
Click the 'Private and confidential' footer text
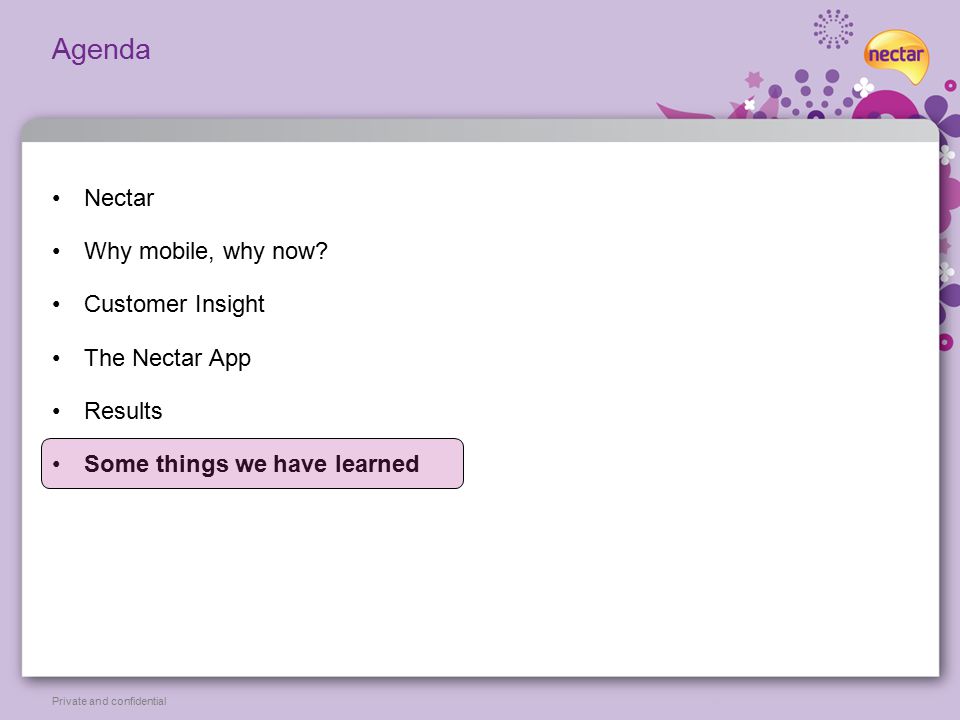tap(109, 701)
